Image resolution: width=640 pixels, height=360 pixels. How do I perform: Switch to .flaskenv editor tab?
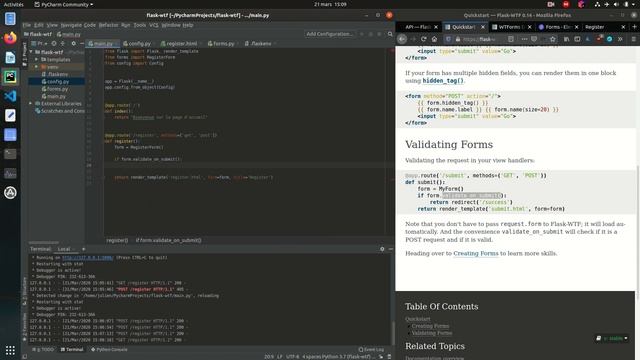(x=260, y=43)
